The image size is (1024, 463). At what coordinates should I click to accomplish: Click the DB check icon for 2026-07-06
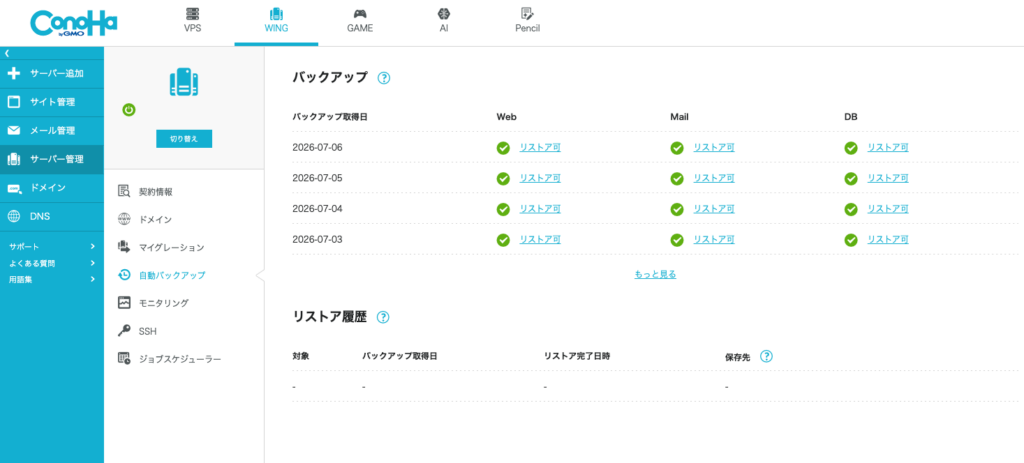(851, 148)
